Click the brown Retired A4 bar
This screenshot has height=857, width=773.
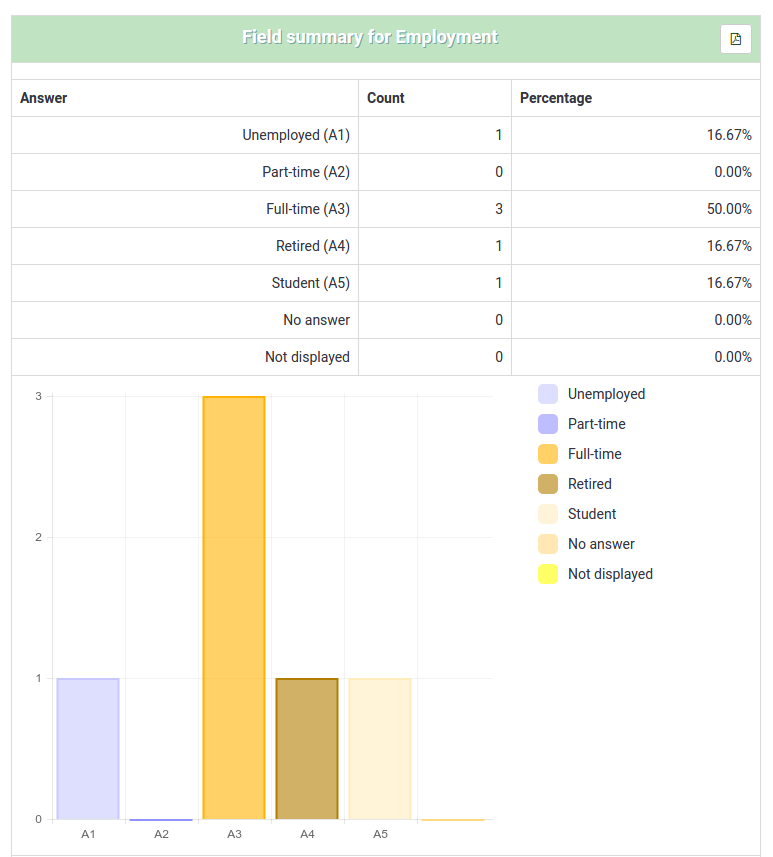[x=307, y=748]
